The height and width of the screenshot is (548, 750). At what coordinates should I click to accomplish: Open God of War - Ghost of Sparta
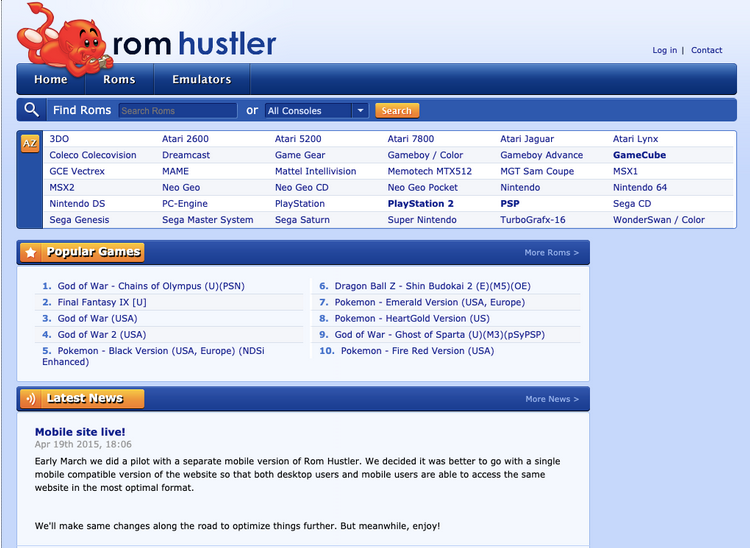pyautogui.click(x=440, y=335)
